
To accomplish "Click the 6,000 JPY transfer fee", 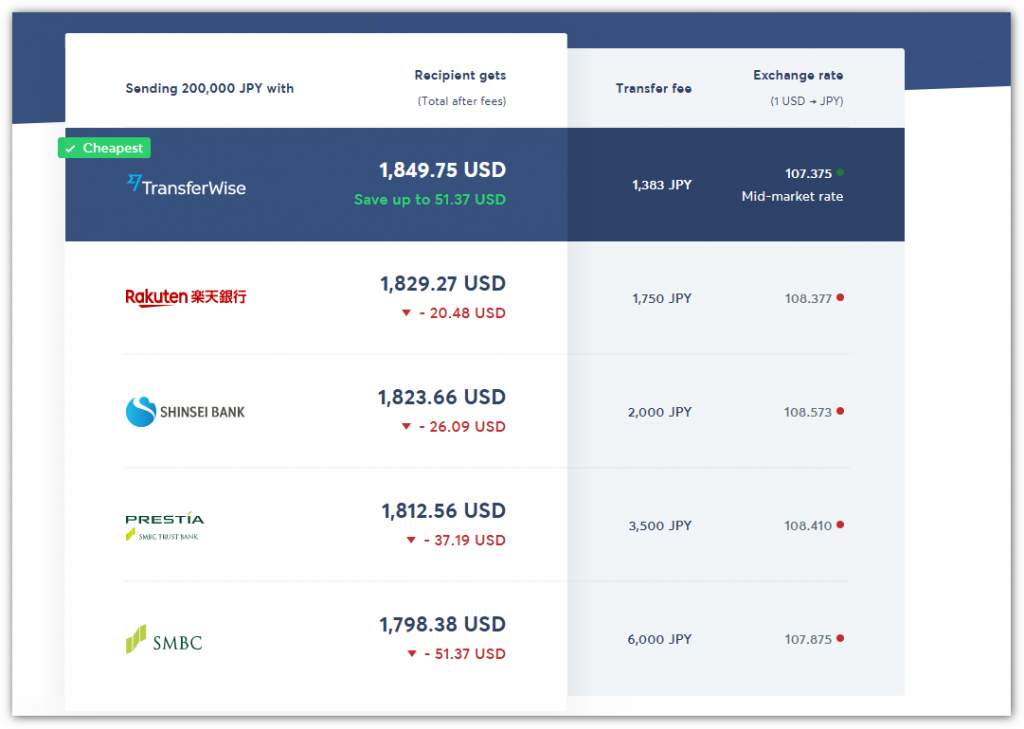I will pyautogui.click(x=660, y=640).
